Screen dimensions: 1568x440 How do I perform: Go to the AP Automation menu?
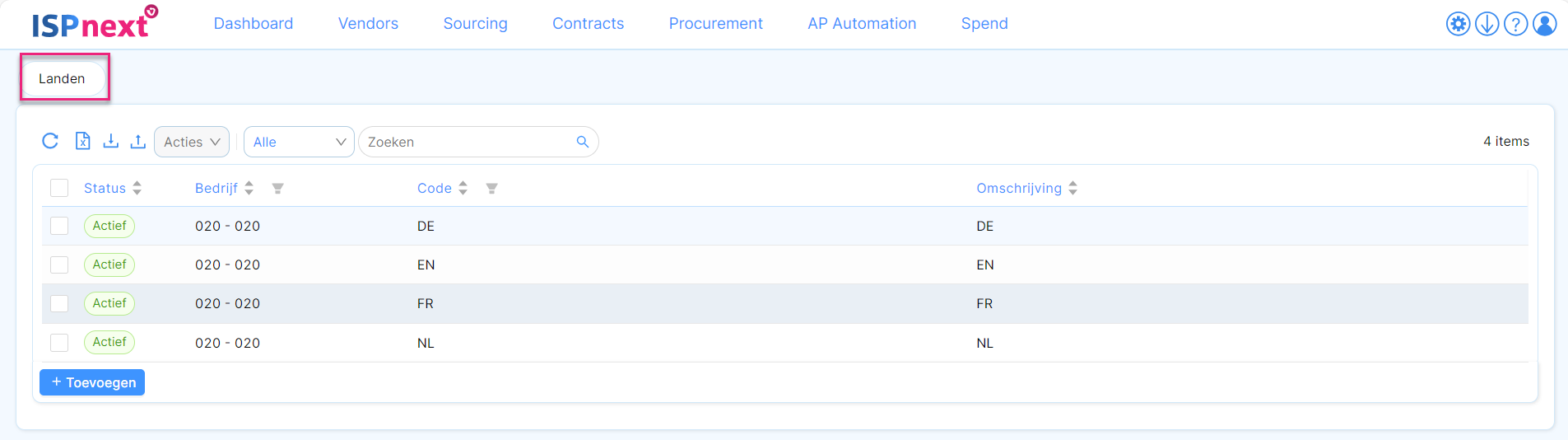(861, 24)
